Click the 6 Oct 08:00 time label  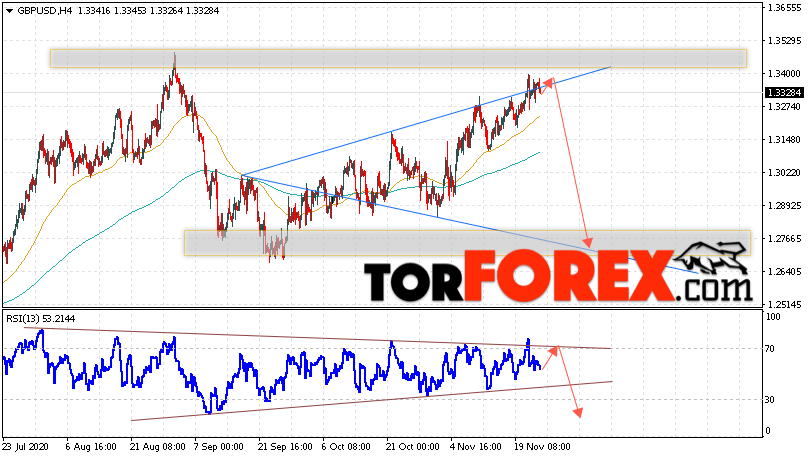(x=346, y=447)
